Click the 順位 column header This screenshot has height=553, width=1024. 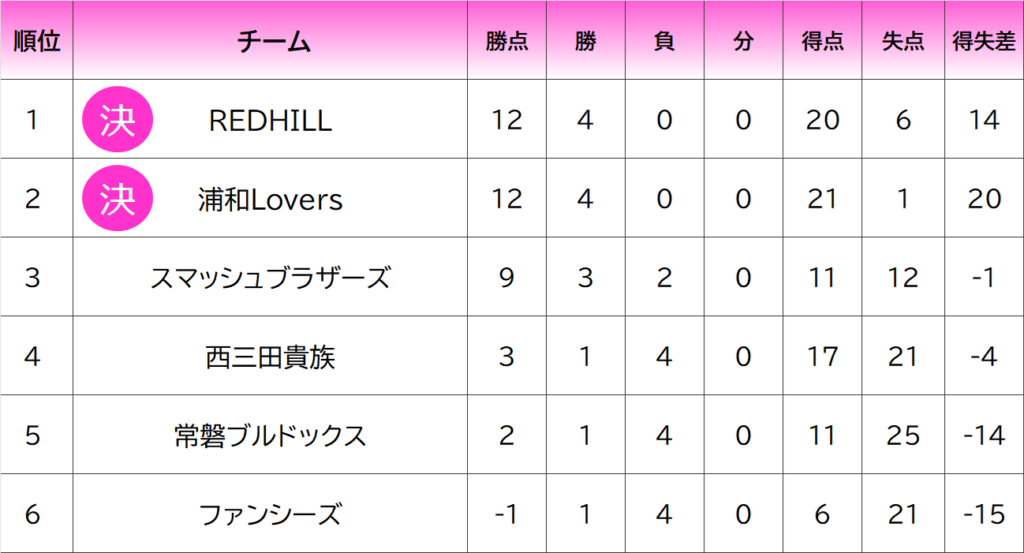click(x=36, y=41)
